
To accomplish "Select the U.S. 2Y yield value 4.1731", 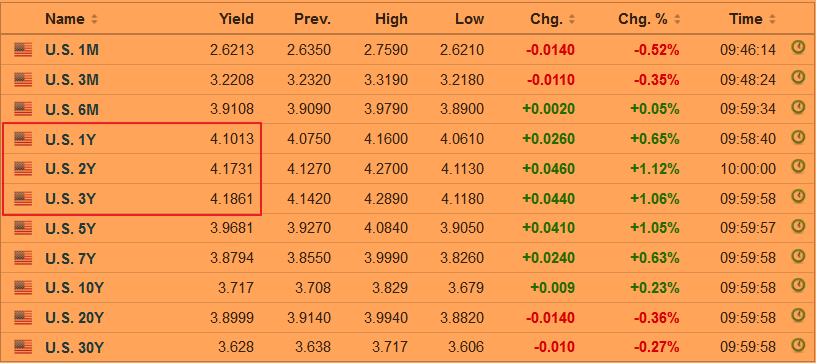I will tap(232, 169).
